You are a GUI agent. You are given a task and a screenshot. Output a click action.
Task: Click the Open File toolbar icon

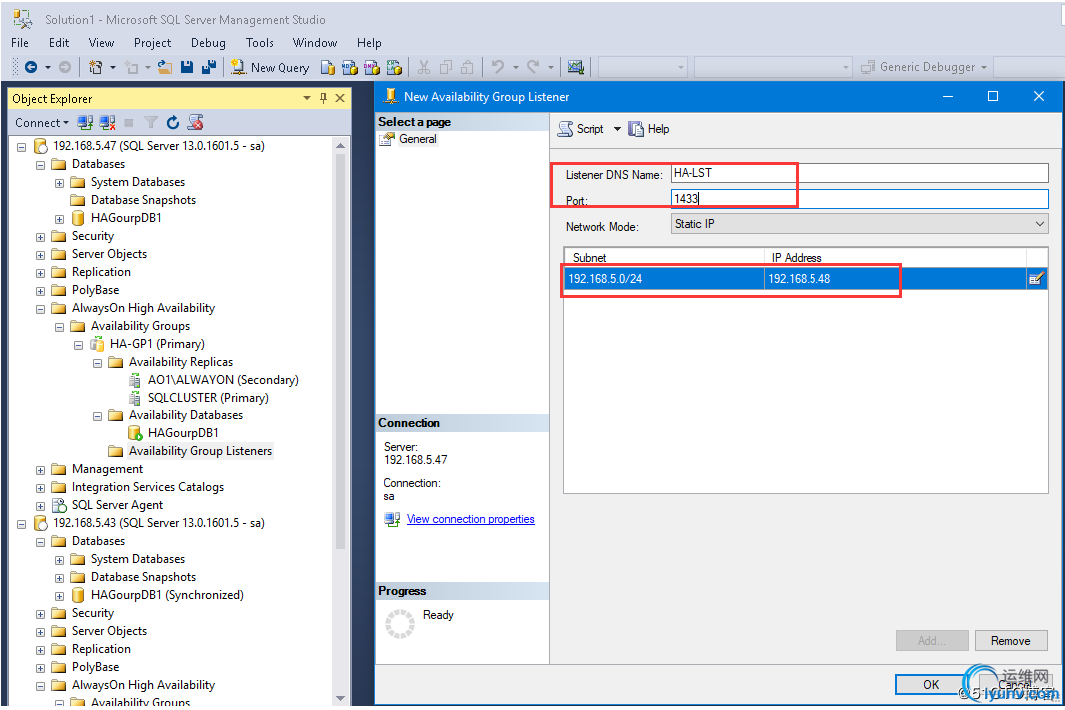tap(165, 67)
